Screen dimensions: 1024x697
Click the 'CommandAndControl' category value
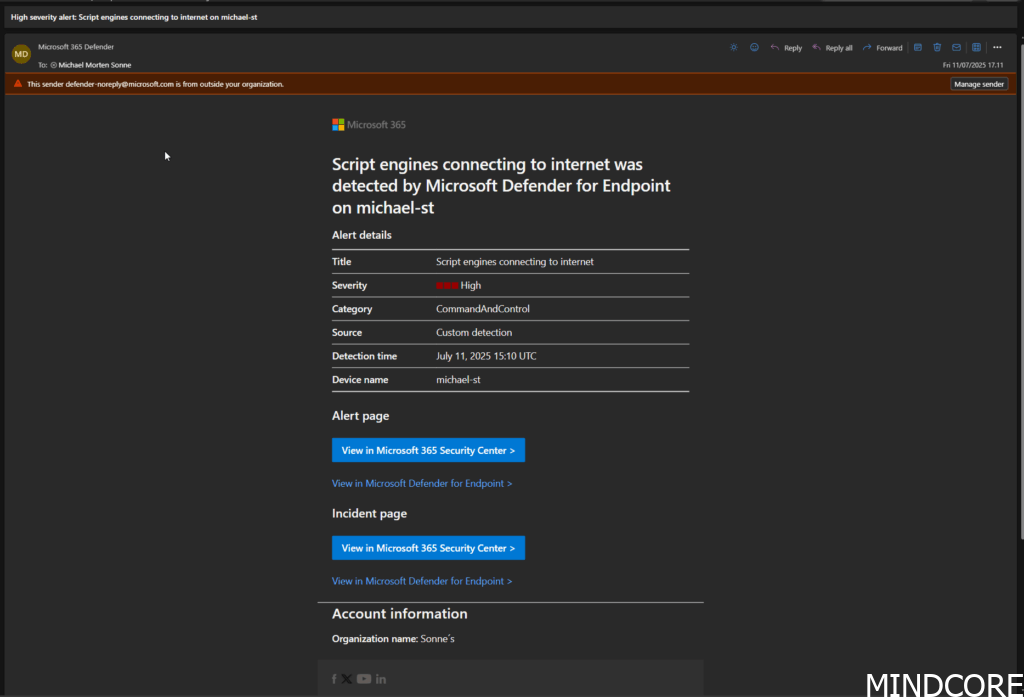pyautogui.click(x=483, y=309)
